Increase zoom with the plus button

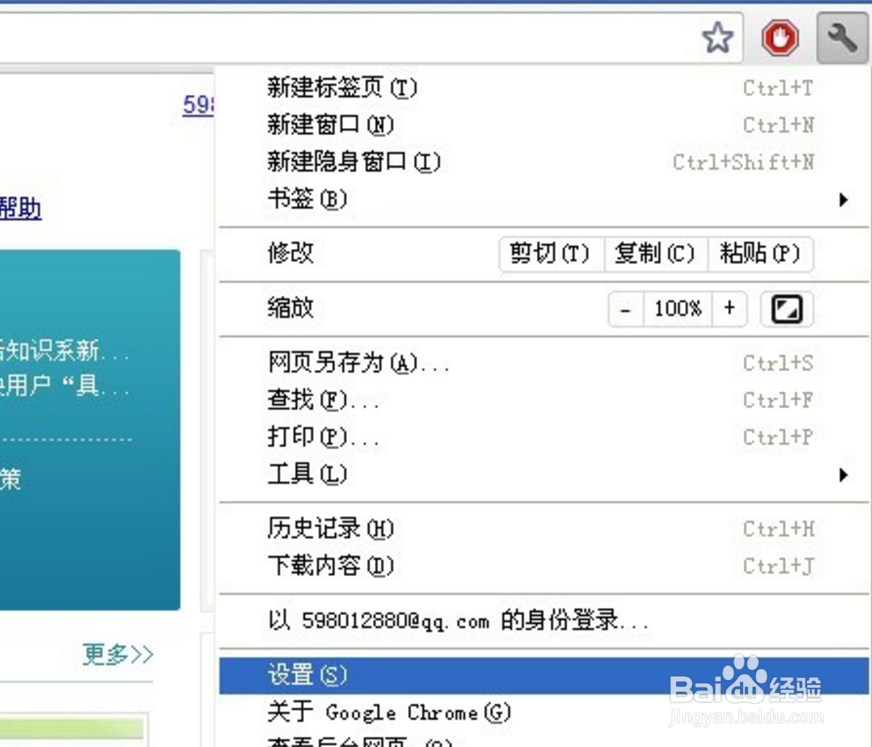(729, 309)
